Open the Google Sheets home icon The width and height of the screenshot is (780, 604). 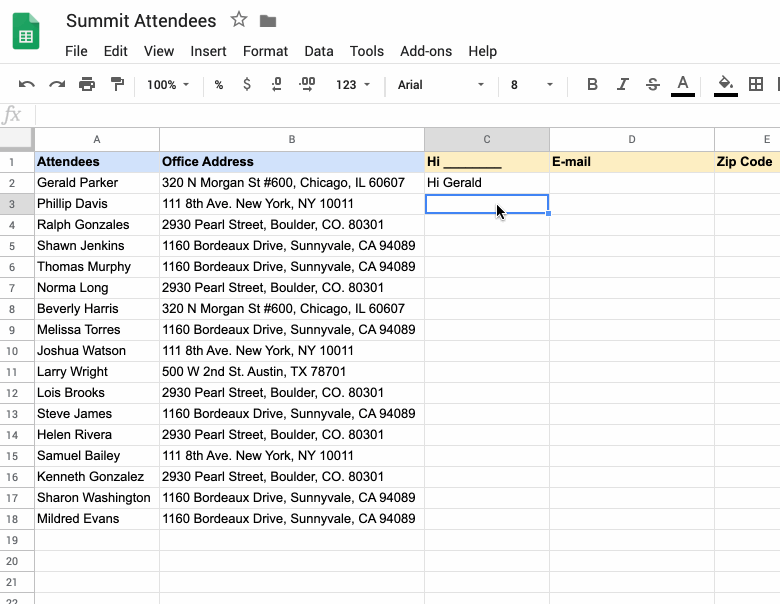26,31
